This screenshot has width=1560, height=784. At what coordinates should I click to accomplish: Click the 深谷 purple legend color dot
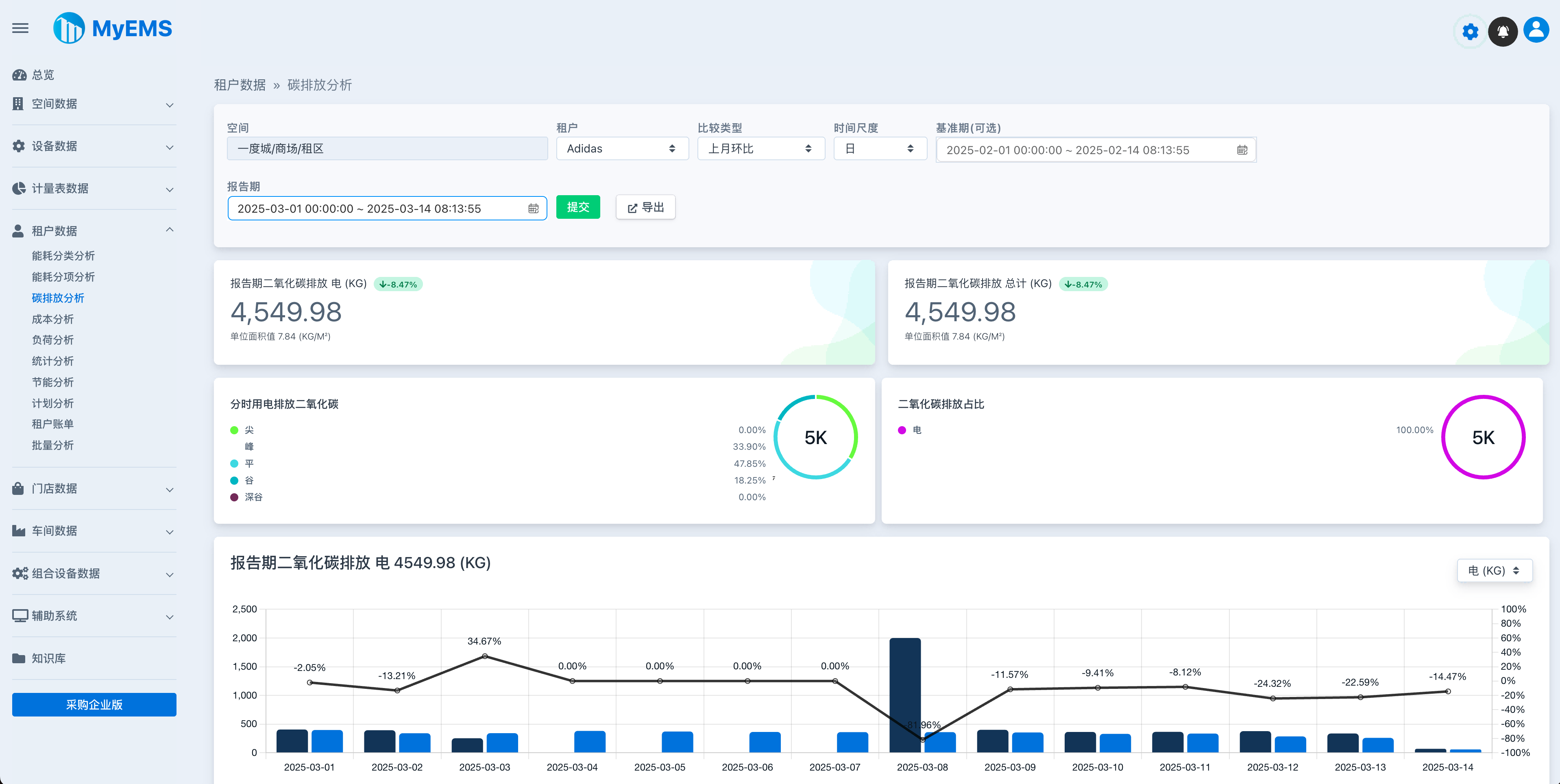tap(234, 497)
